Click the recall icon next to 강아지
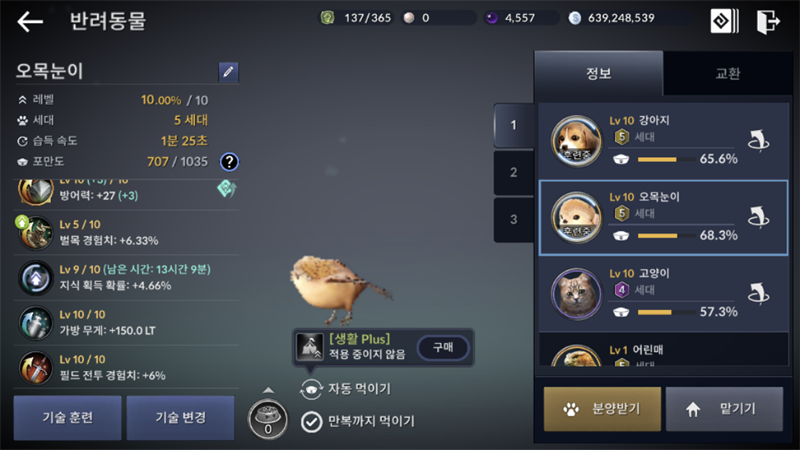Viewport: 800px width, 450px height. pos(758,141)
